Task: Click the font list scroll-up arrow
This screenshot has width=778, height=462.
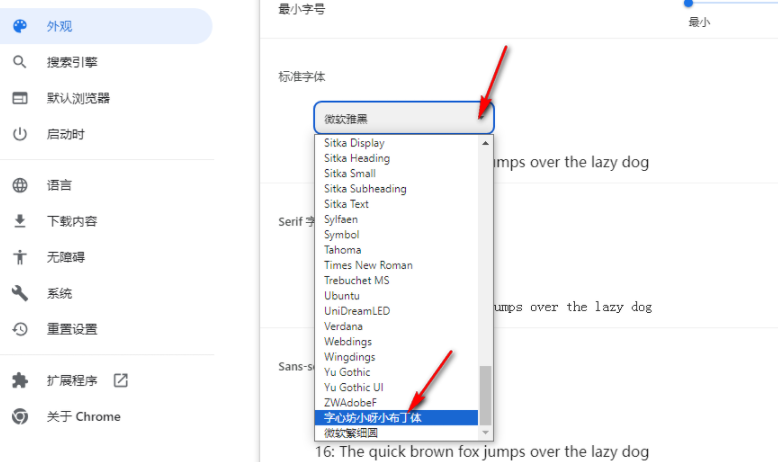Action: click(x=485, y=143)
